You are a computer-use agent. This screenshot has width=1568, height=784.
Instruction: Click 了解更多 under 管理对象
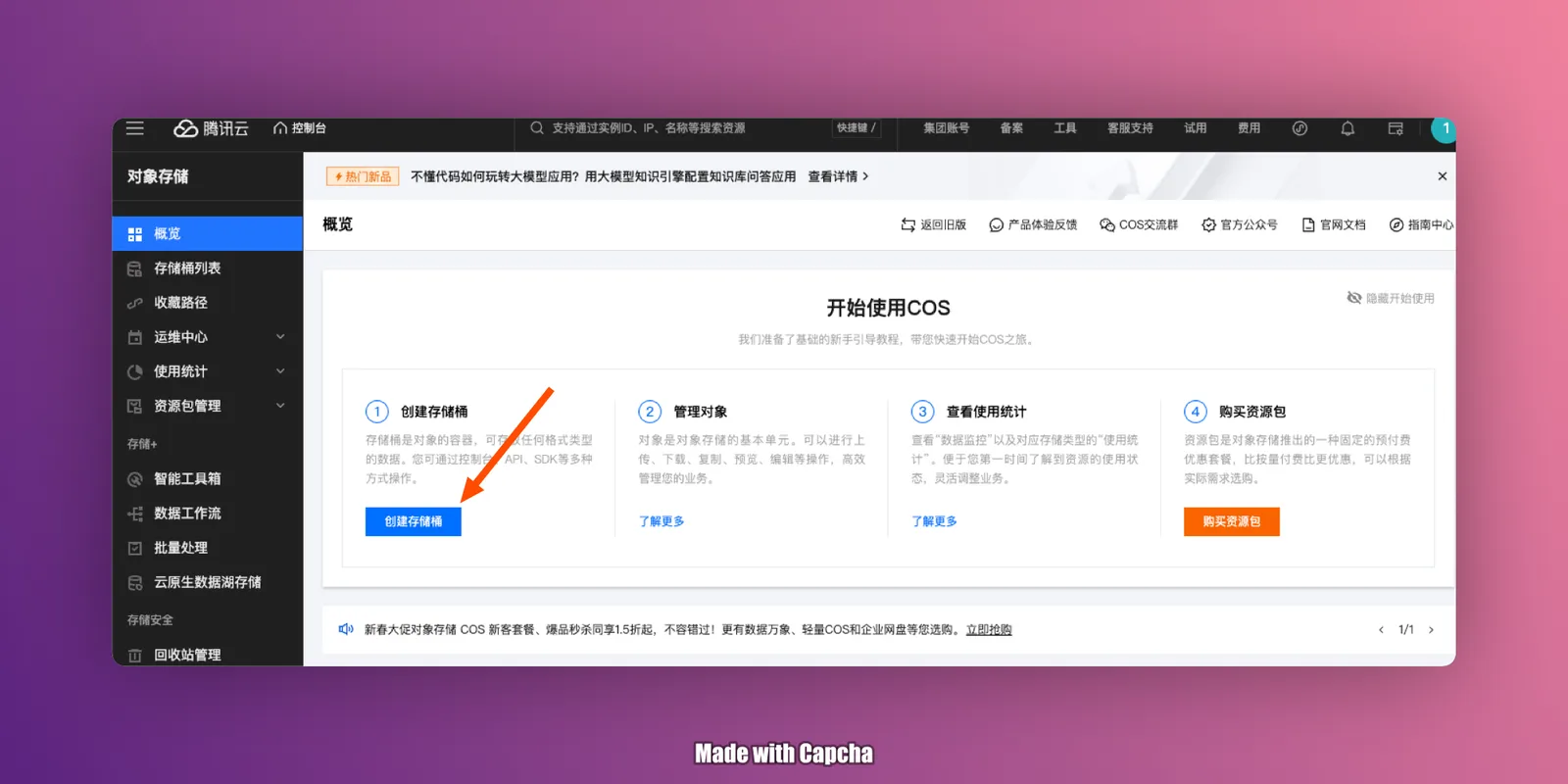[661, 521]
